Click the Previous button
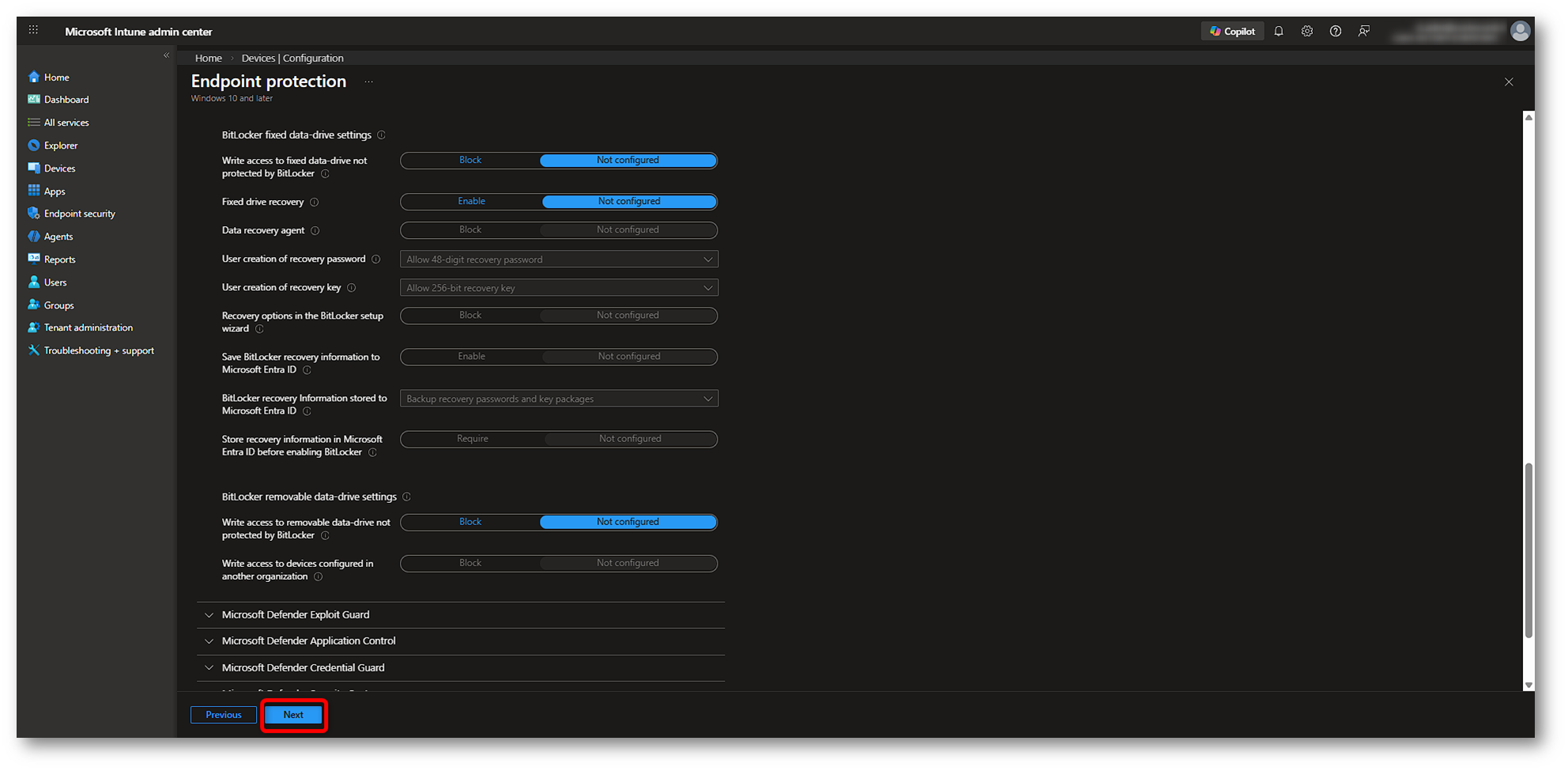The width and height of the screenshot is (1568, 771). pos(224,715)
